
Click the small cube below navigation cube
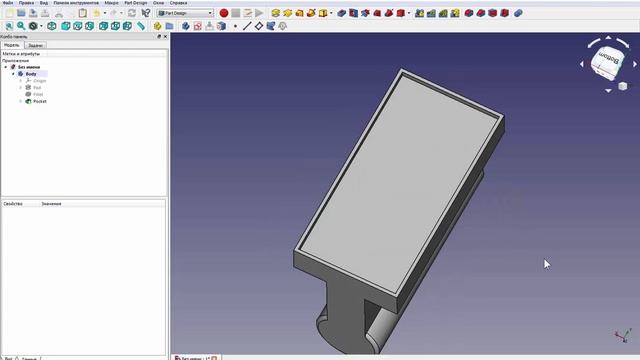click(622, 86)
